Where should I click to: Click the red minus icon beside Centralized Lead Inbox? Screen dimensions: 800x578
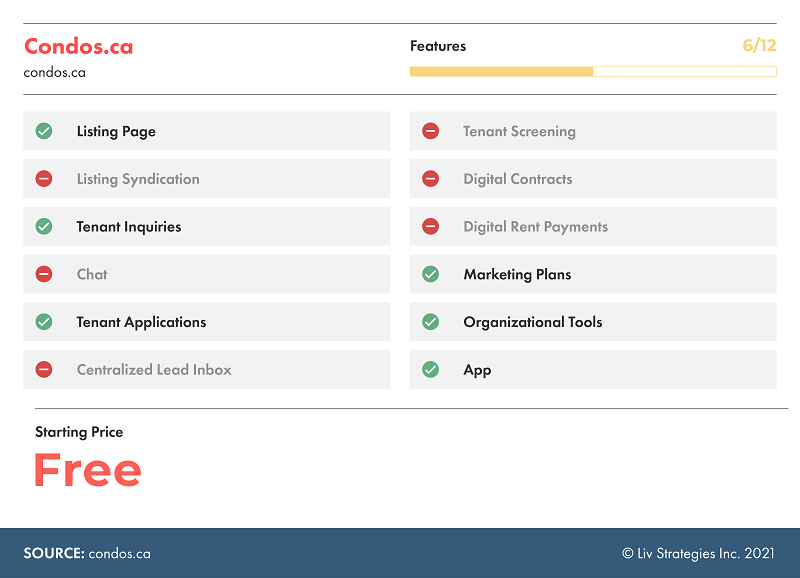(44, 369)
